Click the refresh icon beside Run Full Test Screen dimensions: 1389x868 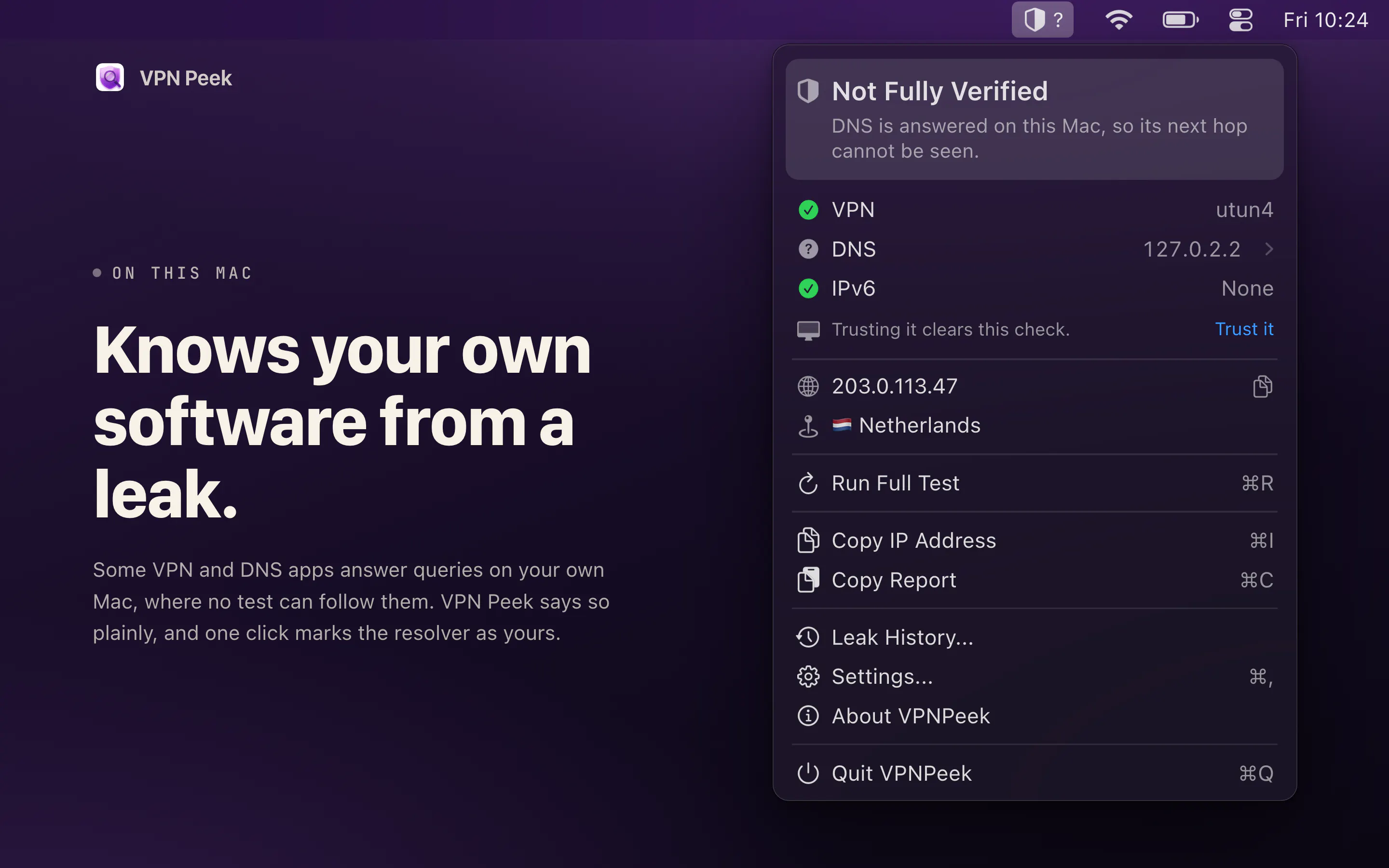click(808, 483)
